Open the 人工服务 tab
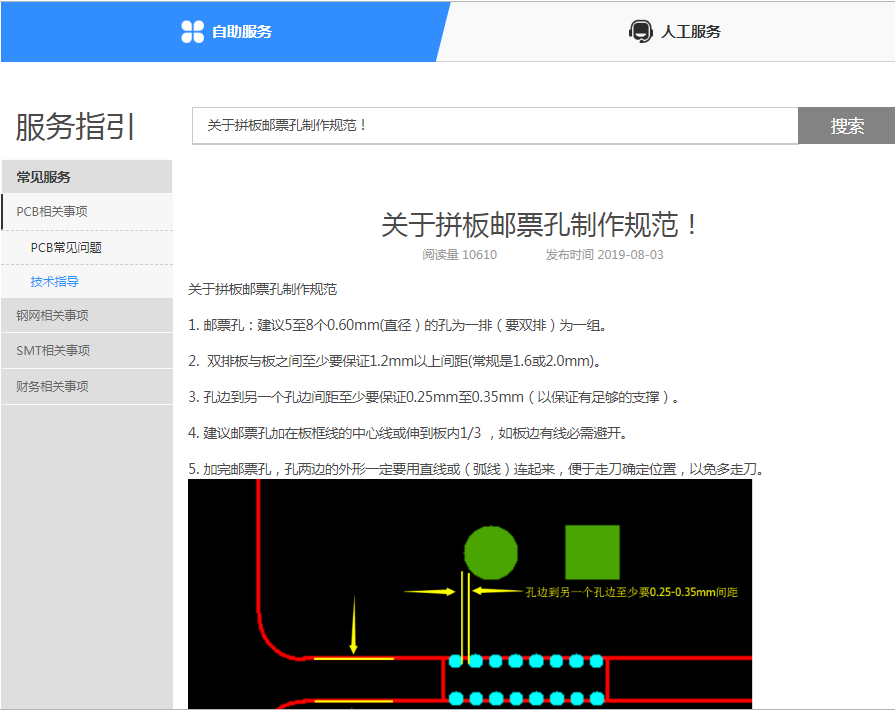This screenshot has width=895, height=711. [690, 31]
